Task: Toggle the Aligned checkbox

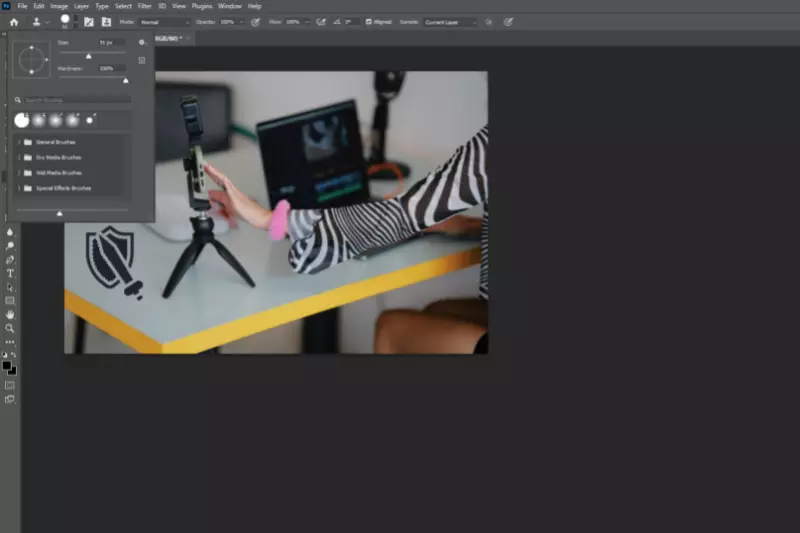Action: pos(368,22)
